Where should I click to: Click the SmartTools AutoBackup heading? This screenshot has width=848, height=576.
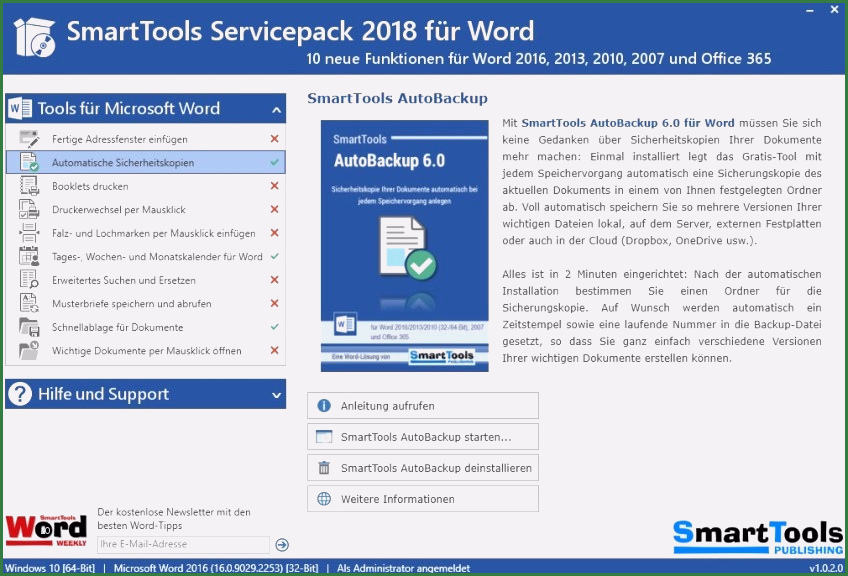pos(398,98)
